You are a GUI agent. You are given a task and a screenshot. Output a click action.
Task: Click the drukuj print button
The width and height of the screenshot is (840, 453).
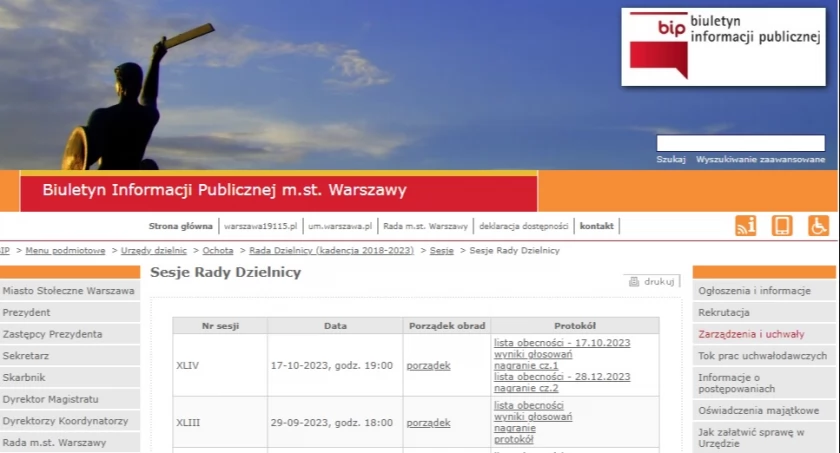(652, 282)
